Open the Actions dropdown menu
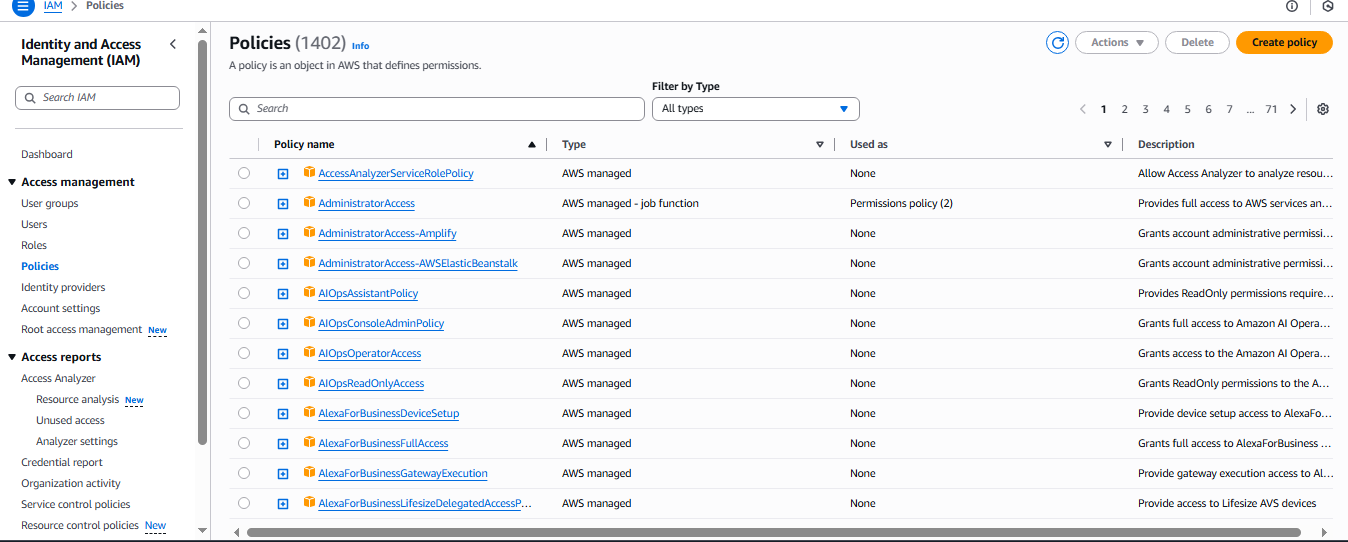This screenshot has height=542, width=1348. (1117, 43)
